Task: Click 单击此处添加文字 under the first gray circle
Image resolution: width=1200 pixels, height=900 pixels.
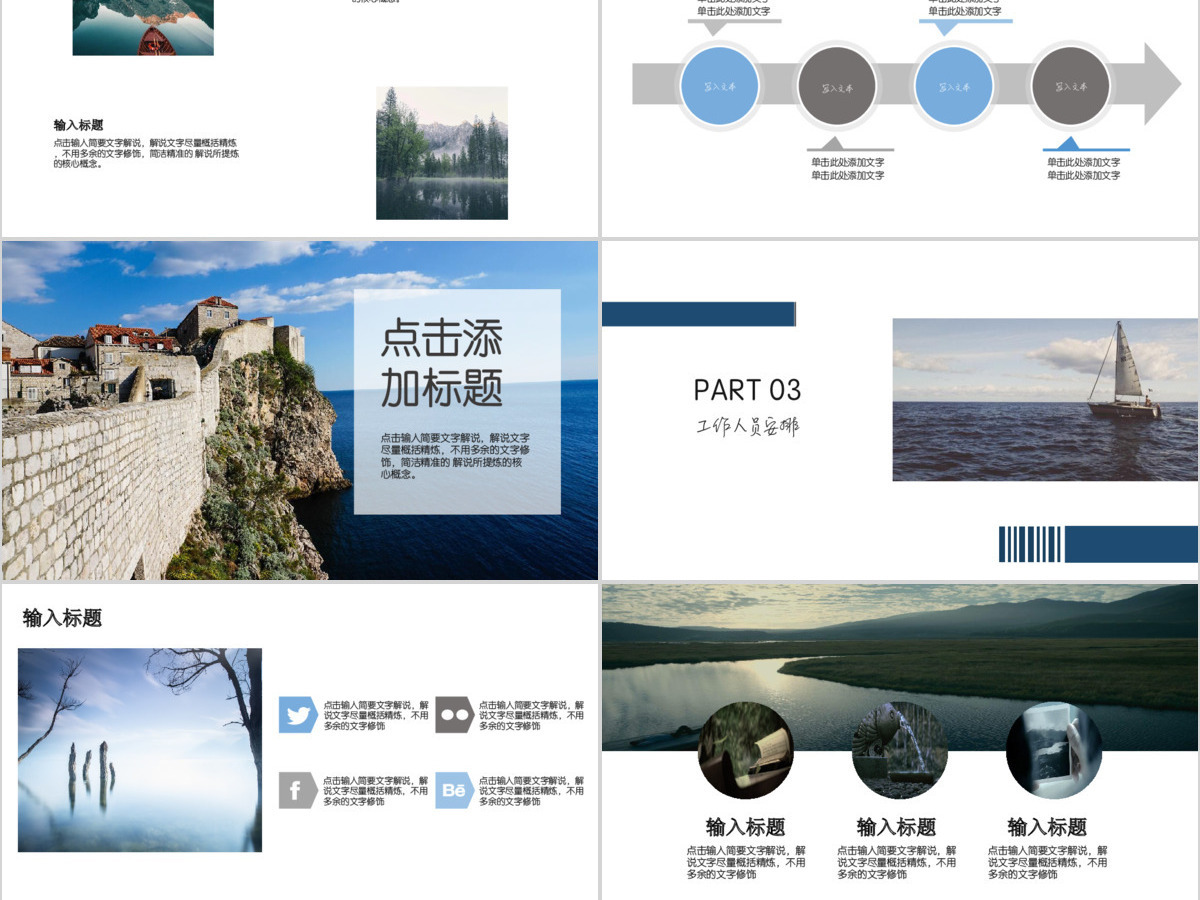Action: click(848, 168)
